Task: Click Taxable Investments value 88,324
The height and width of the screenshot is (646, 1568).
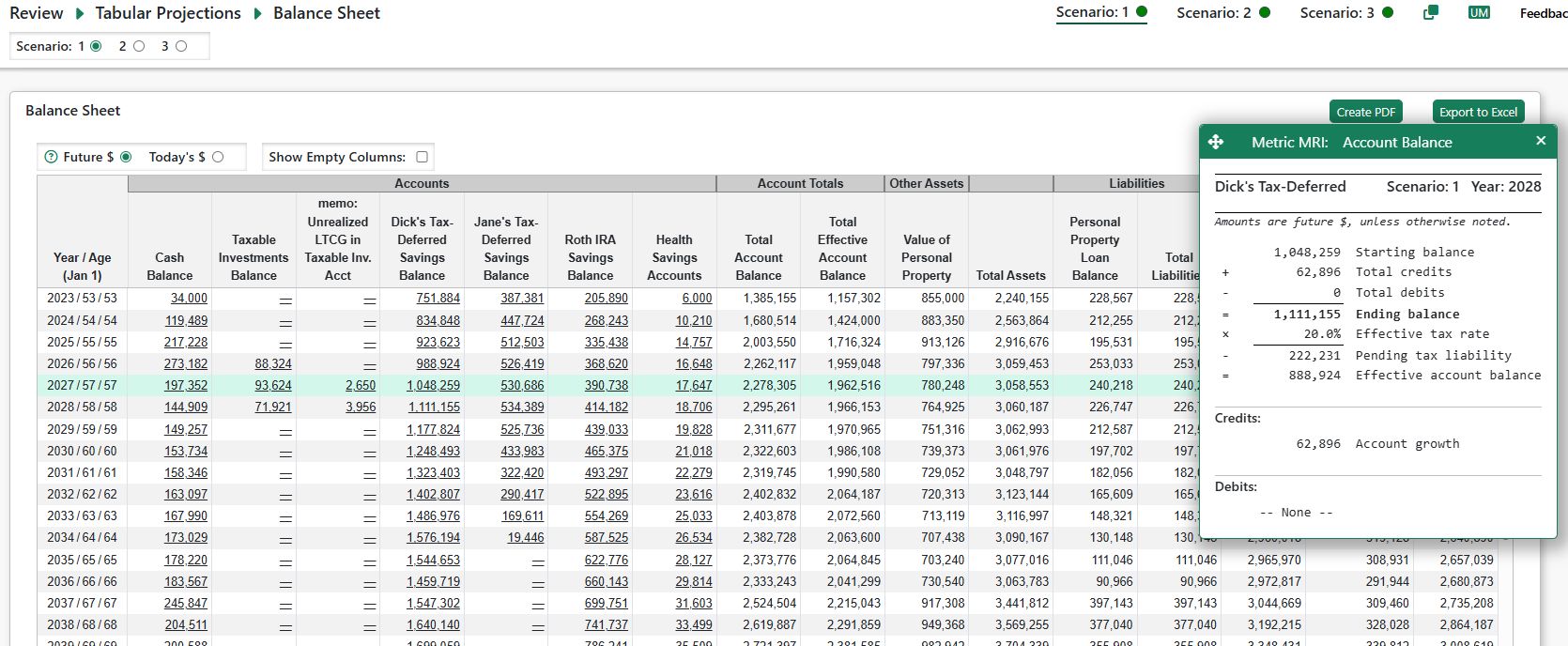Action: (x=273, y=363)
